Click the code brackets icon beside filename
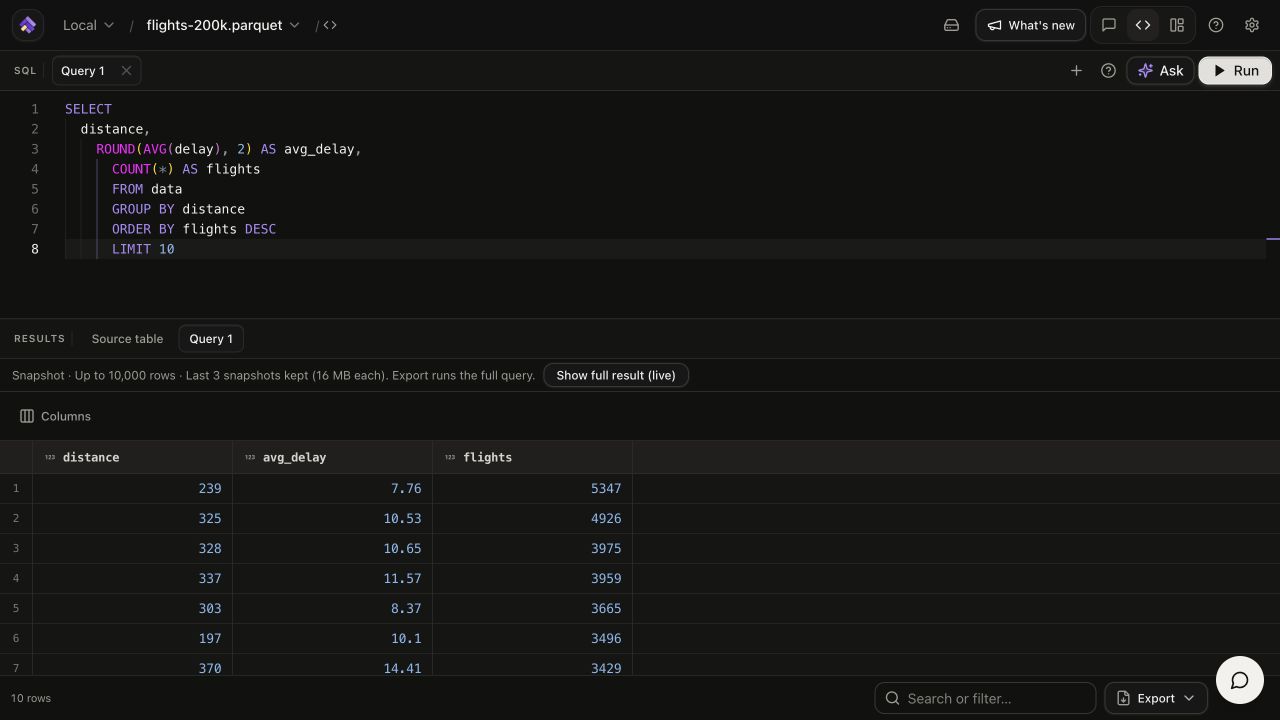The height and width of the screenshot is (720, 1280). (330, 25)
